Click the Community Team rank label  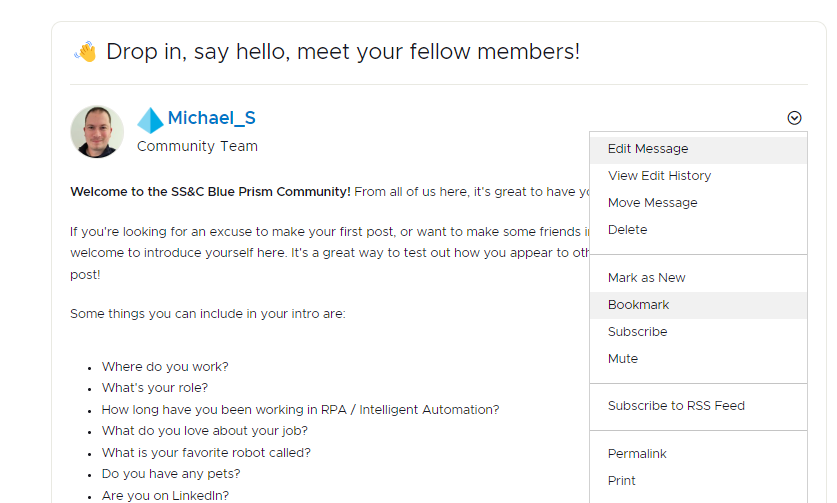[x=197, y=146]
